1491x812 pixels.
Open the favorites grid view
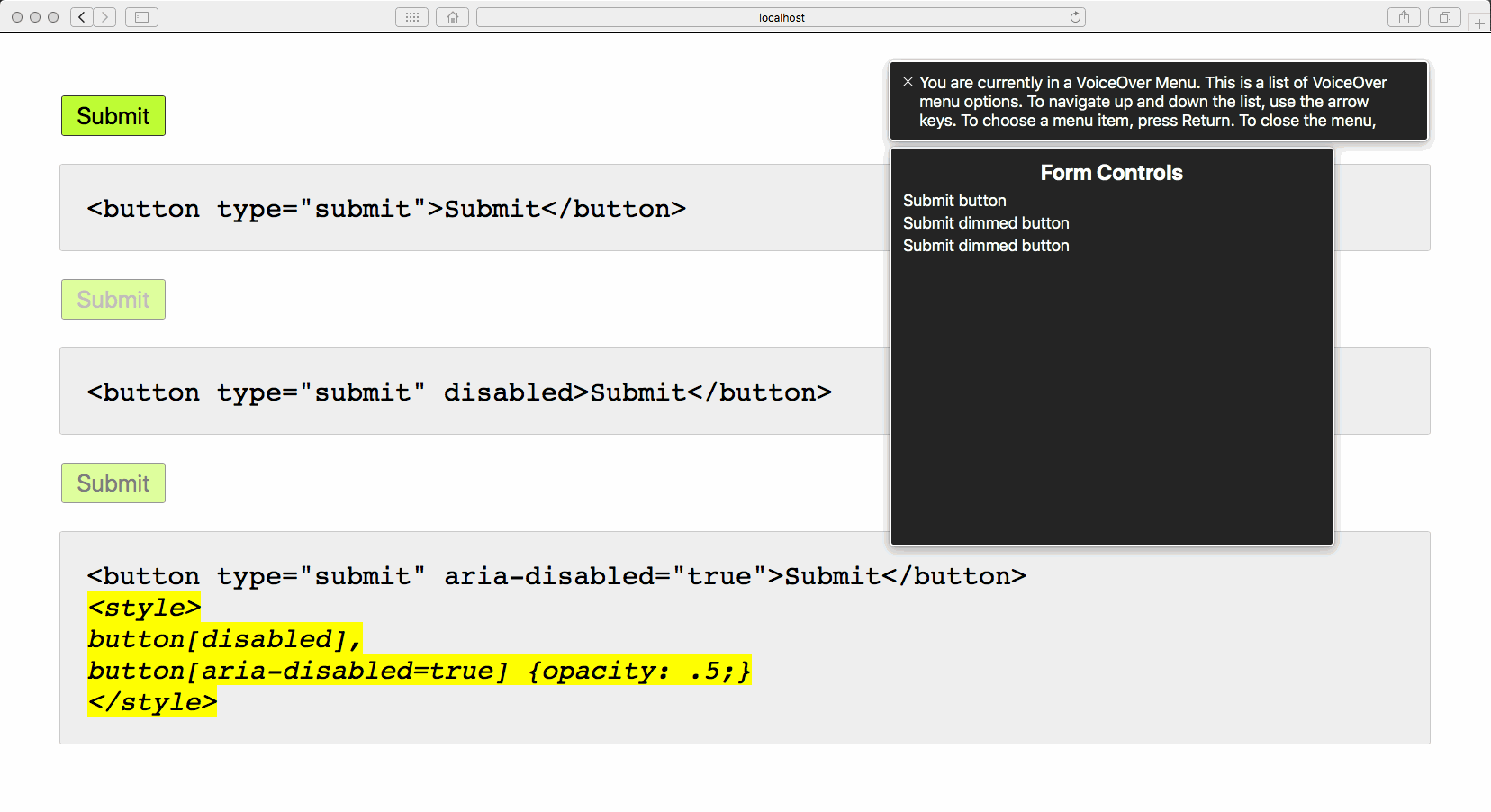click(411, 16)
